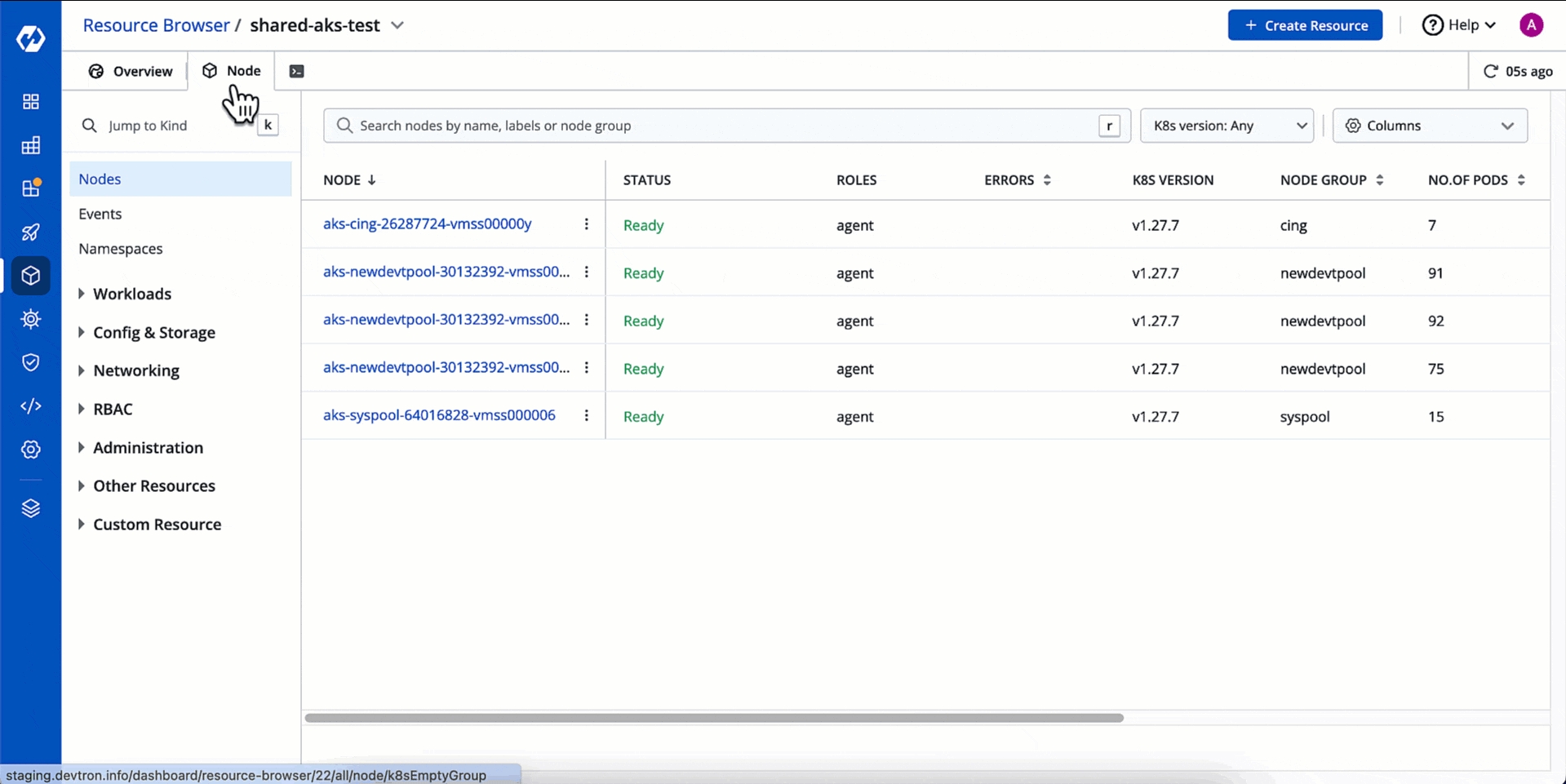This screenshot has width=1566, height=784.
Task: Open the K8s version: Any dropdown
Action: point(1227,126)
